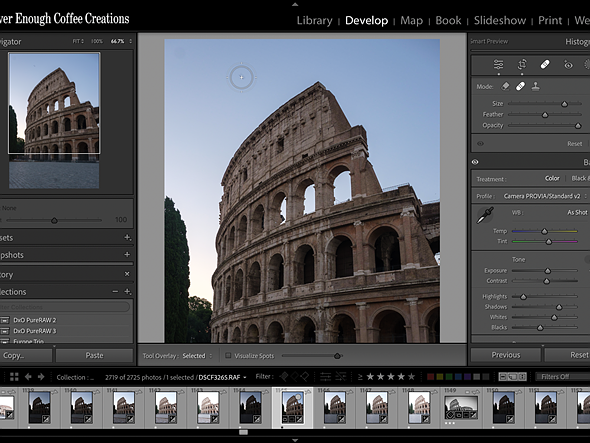Remove collection with minus icon
The height and width of the screenshot is (443, 590).
[115, 291]
